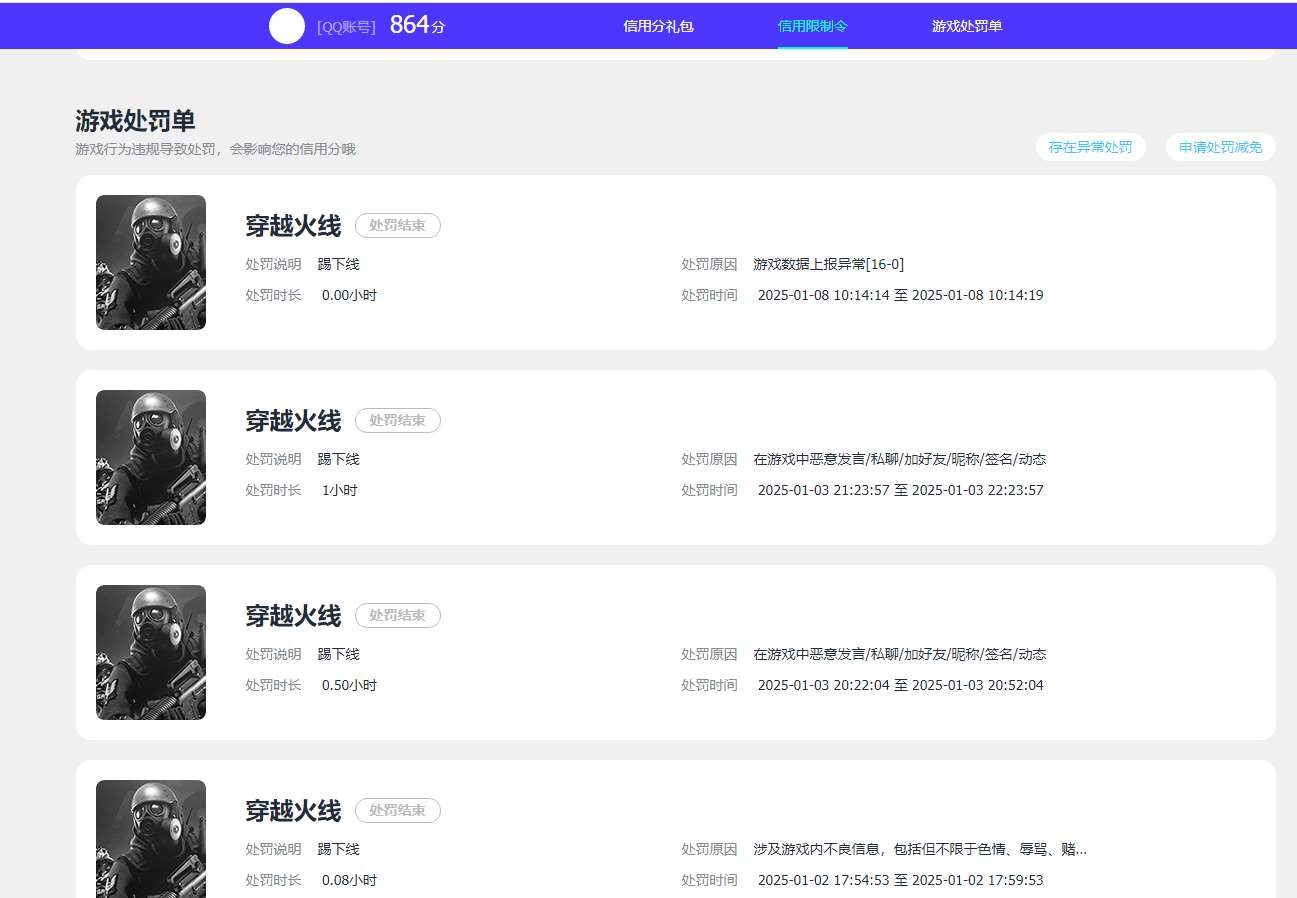Click the 处罚结束 badge on the first card

coord(397,225)
